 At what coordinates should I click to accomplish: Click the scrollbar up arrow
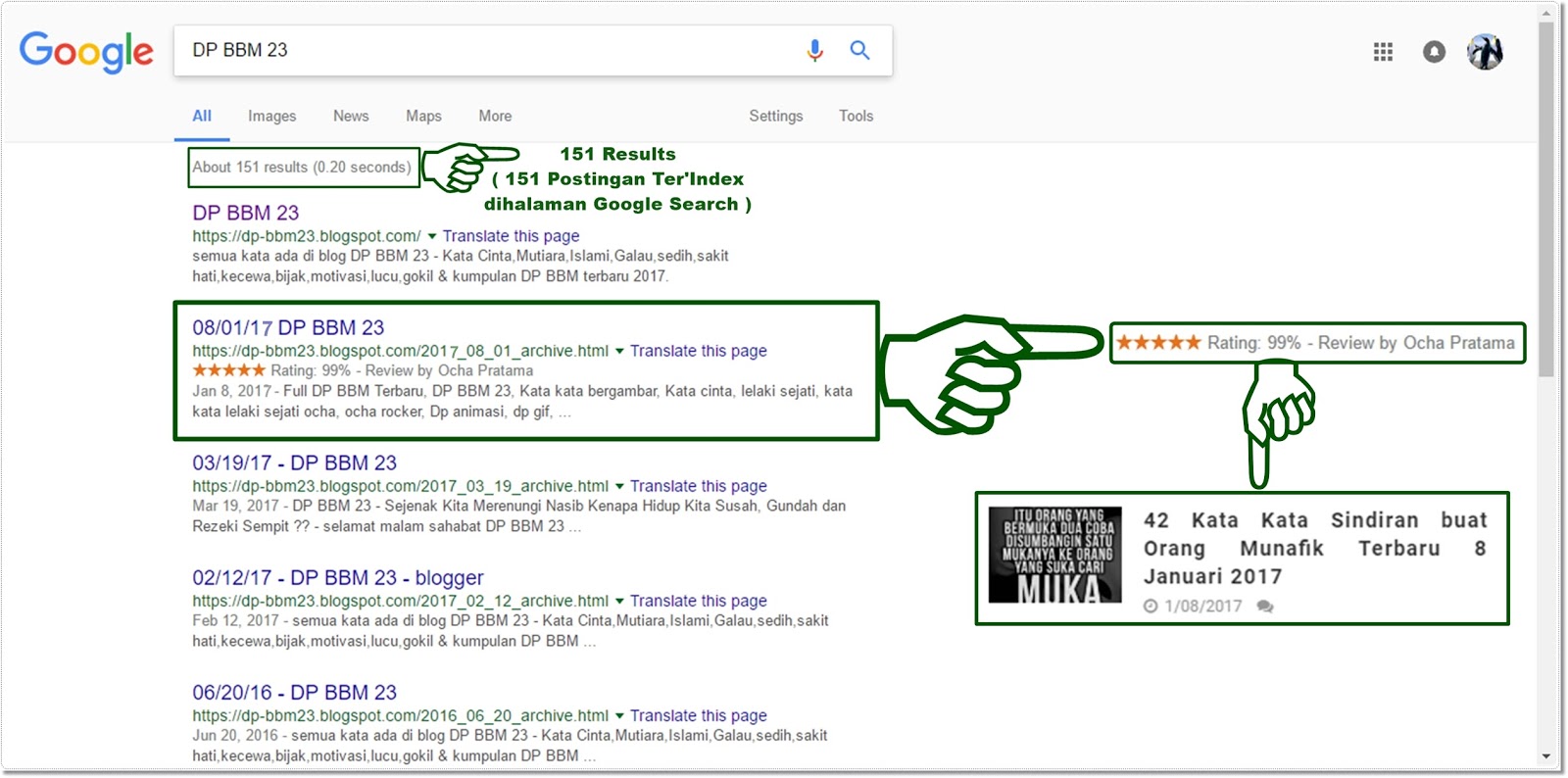click(x=1546, y=13)
